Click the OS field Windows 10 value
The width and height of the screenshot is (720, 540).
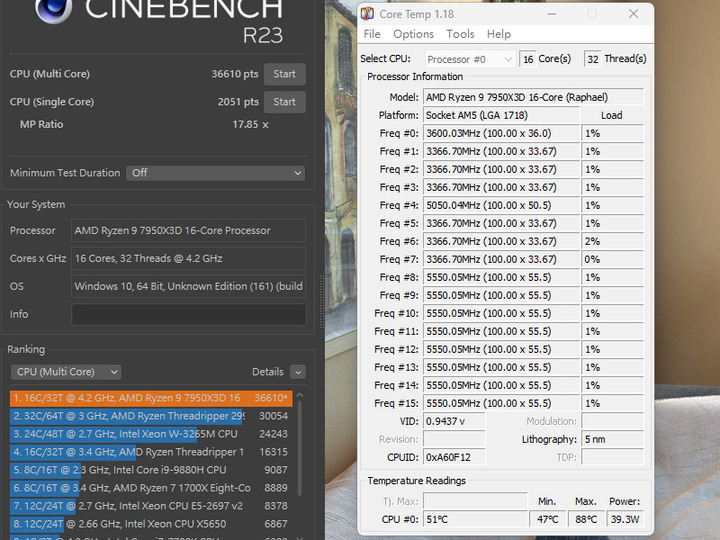tap(189, 287)
